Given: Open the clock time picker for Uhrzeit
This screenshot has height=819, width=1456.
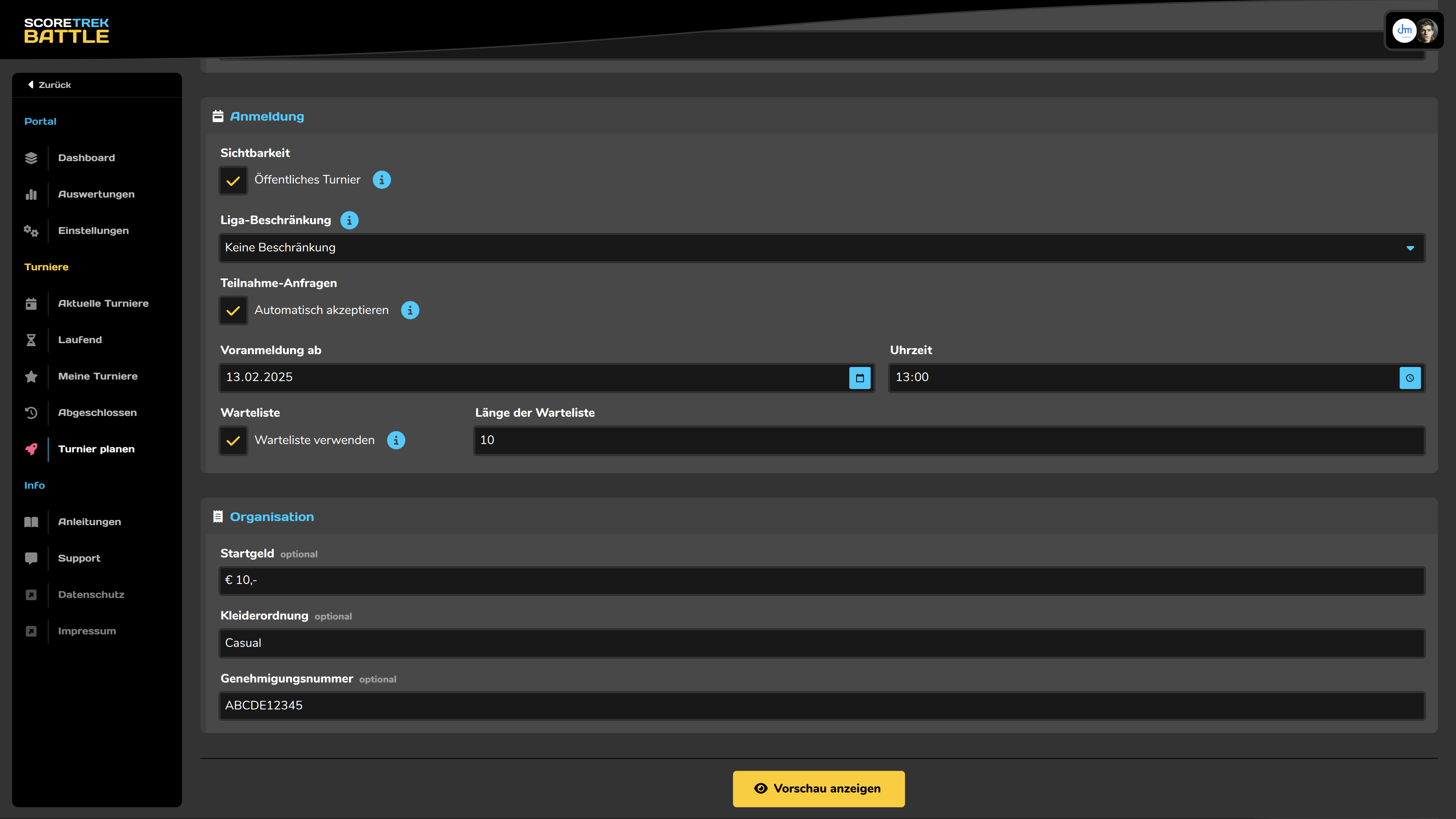Looking at the screenshot, I should pyautogui.click(x=1409, y=378).
